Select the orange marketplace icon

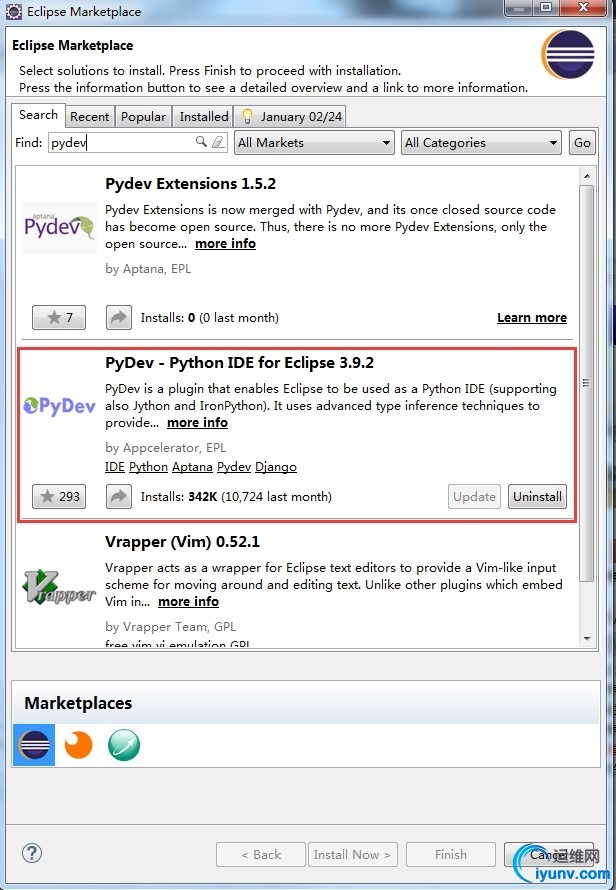click(x=78, y=745)
